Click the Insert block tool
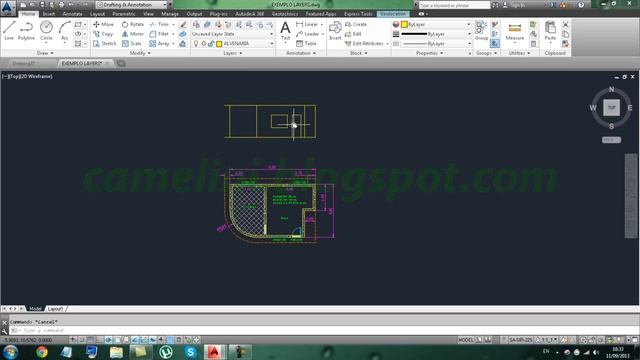 click(x=335, y=31)
